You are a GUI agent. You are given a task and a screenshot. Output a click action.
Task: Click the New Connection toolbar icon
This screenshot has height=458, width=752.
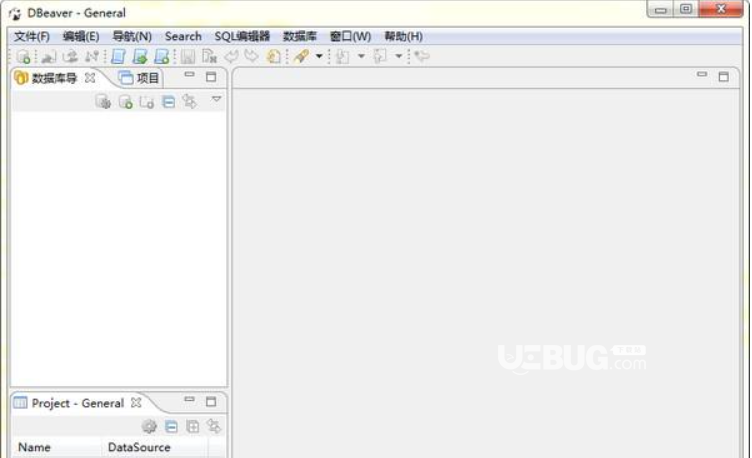point(24,57)
